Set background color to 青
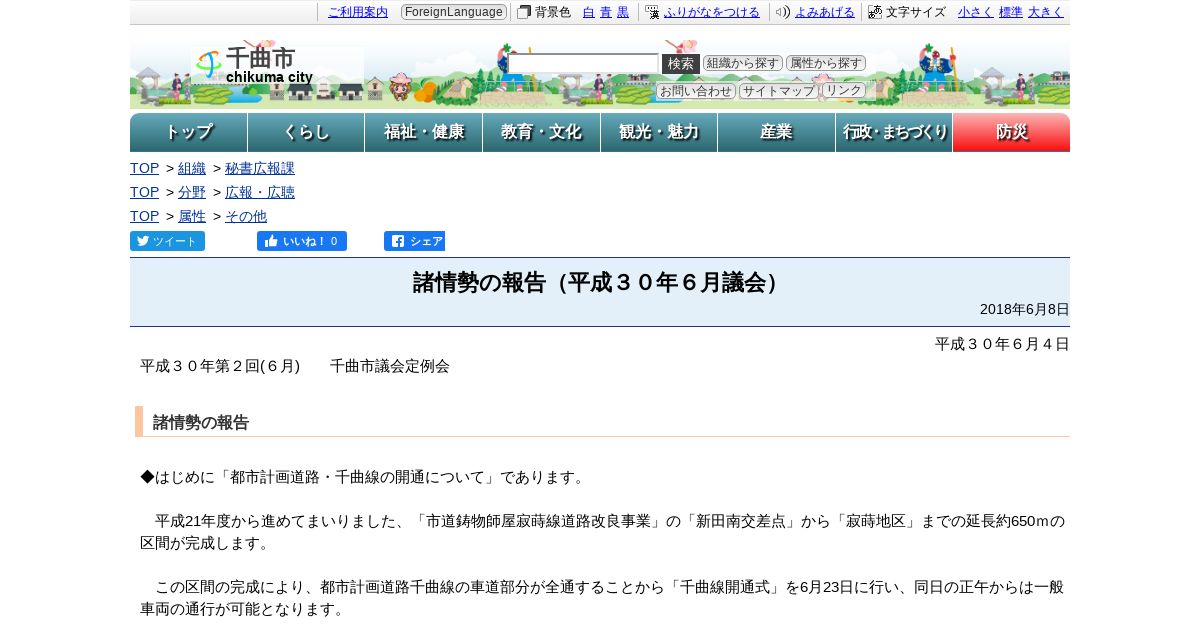 coord(606,12)
